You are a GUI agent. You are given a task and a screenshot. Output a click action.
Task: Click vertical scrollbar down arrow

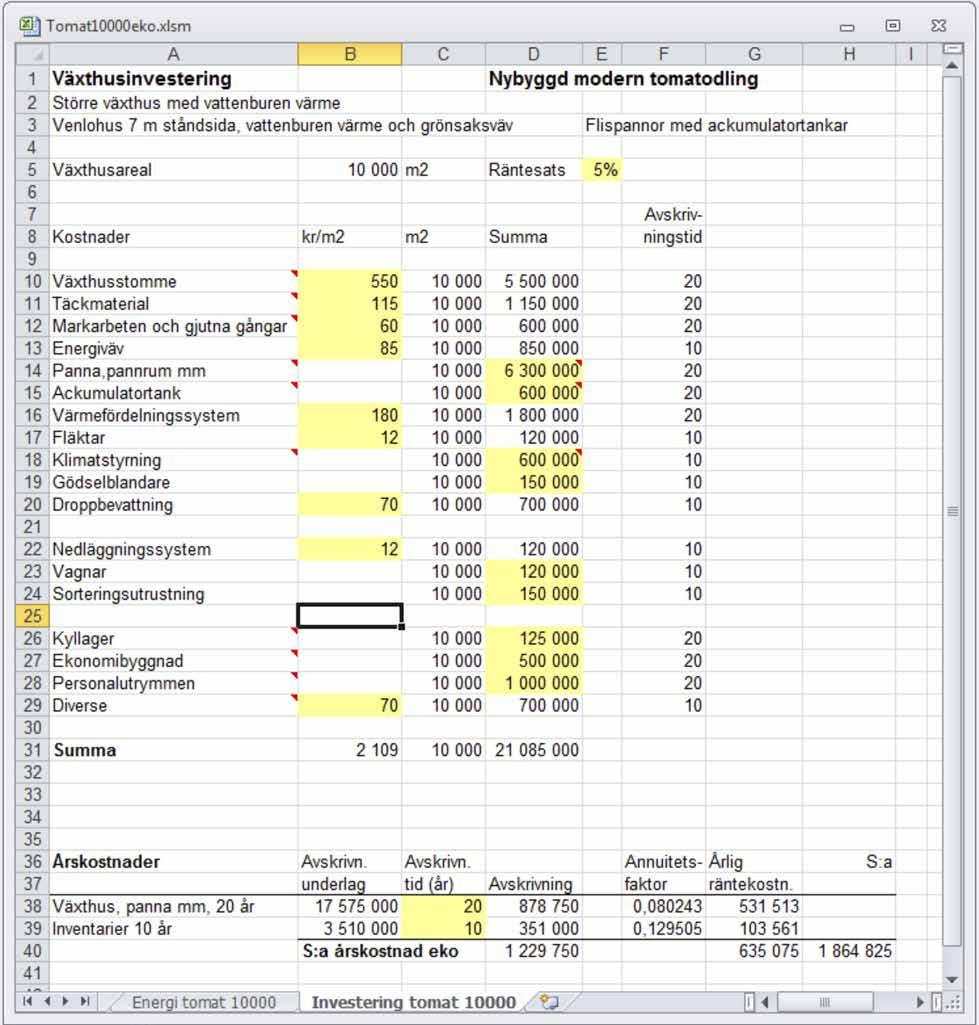[x=952, y=979]
